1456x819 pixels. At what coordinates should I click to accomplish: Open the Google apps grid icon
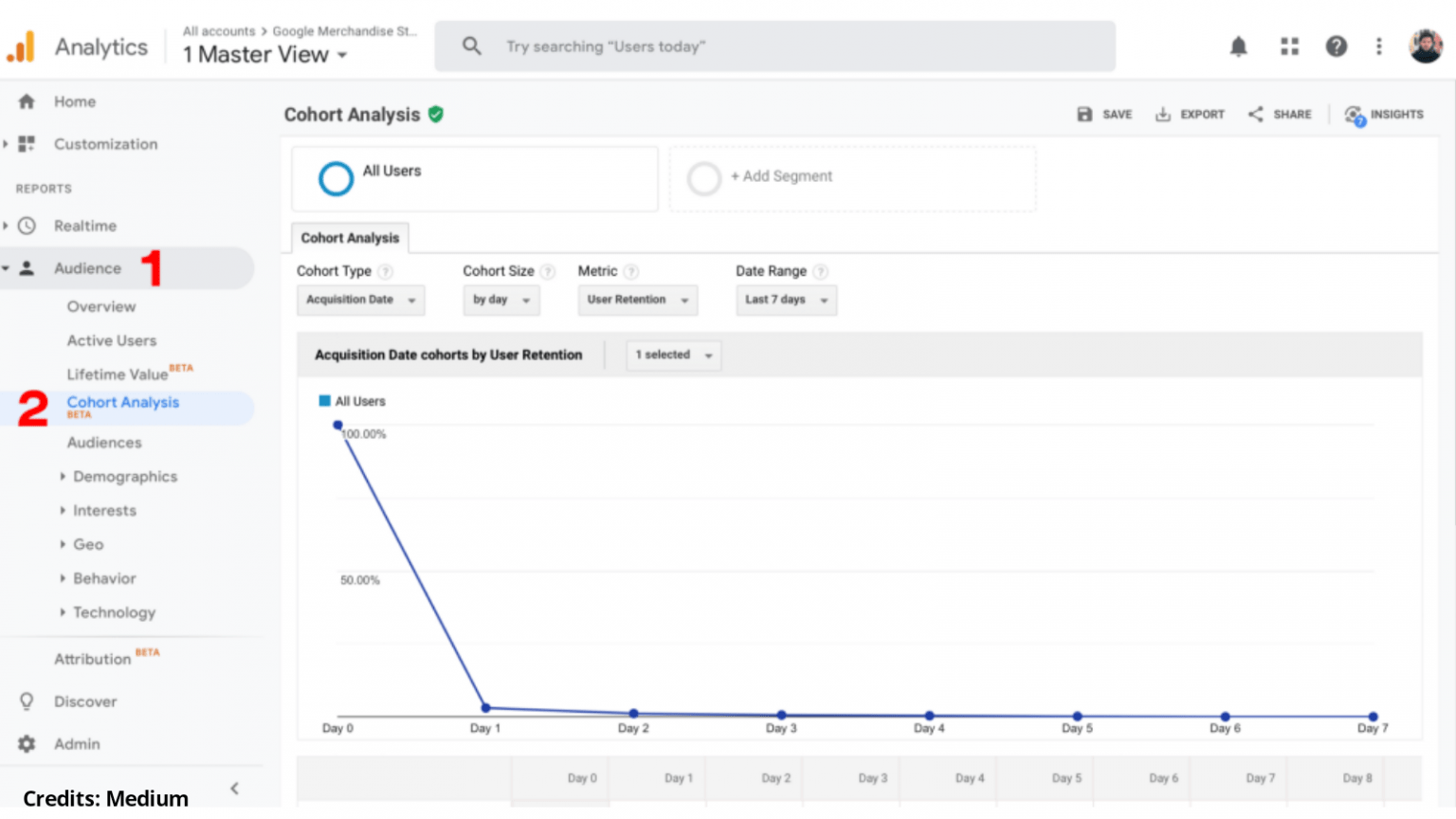click(1289, 45)
